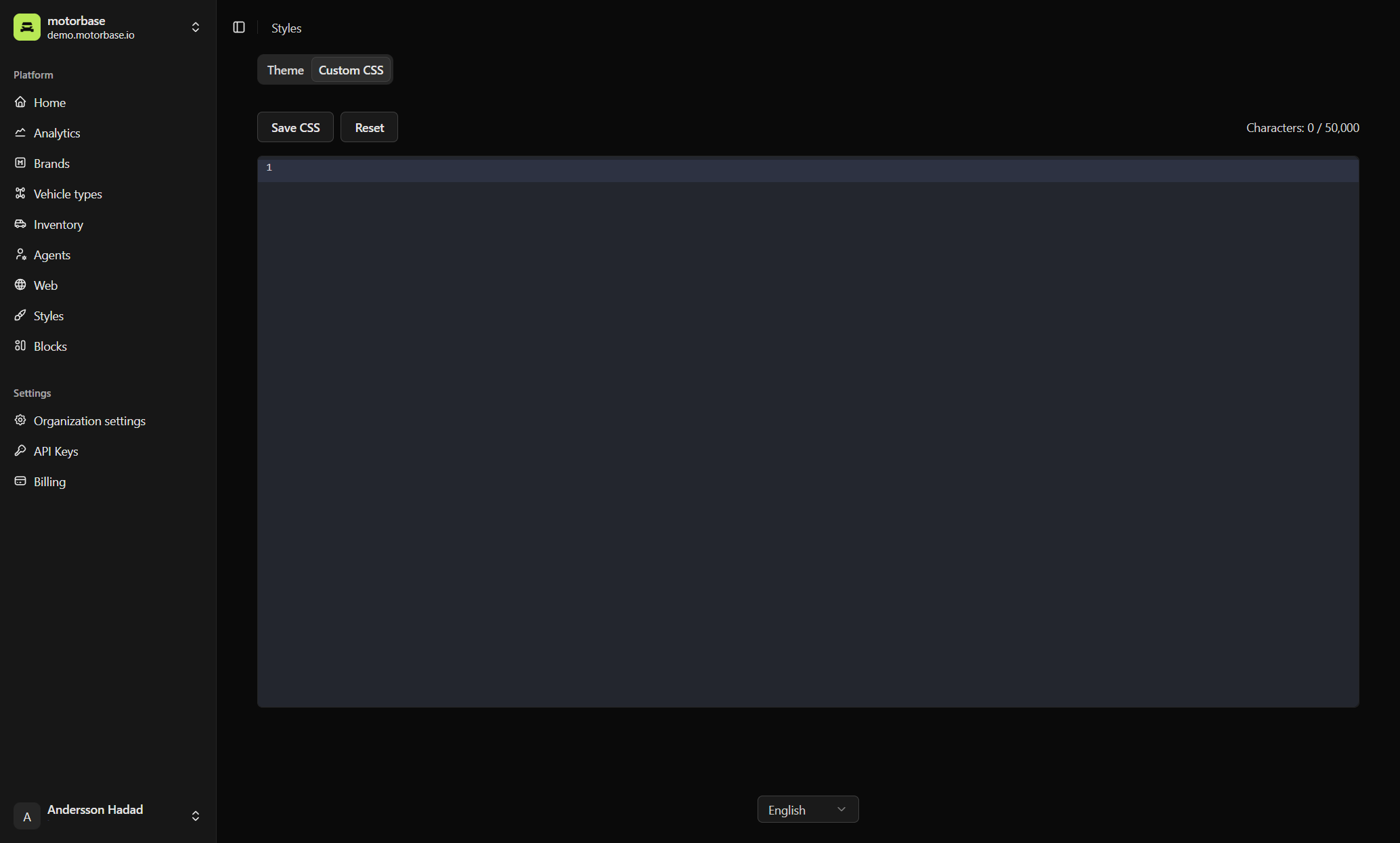
Task: Open the Brands section
Action: pyautogui.click(x=108, y=163)
